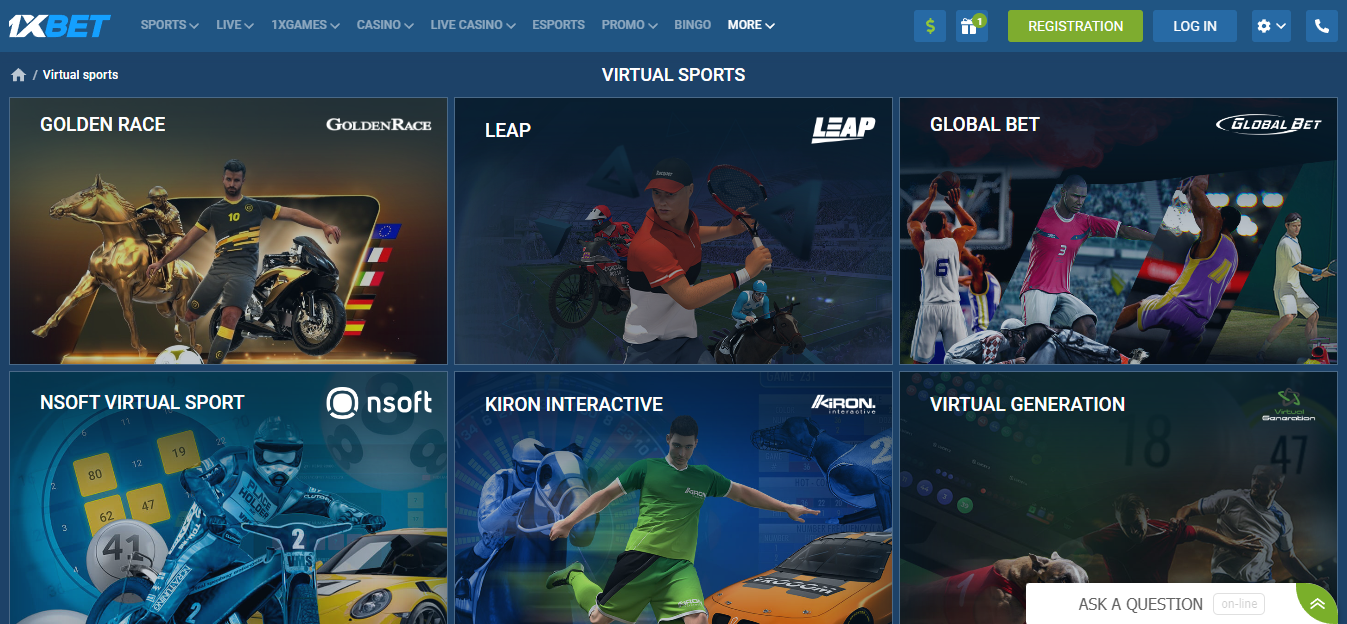Expand the Live menu
Viewport: 1347px width, 624px height.
pos(235,25)
